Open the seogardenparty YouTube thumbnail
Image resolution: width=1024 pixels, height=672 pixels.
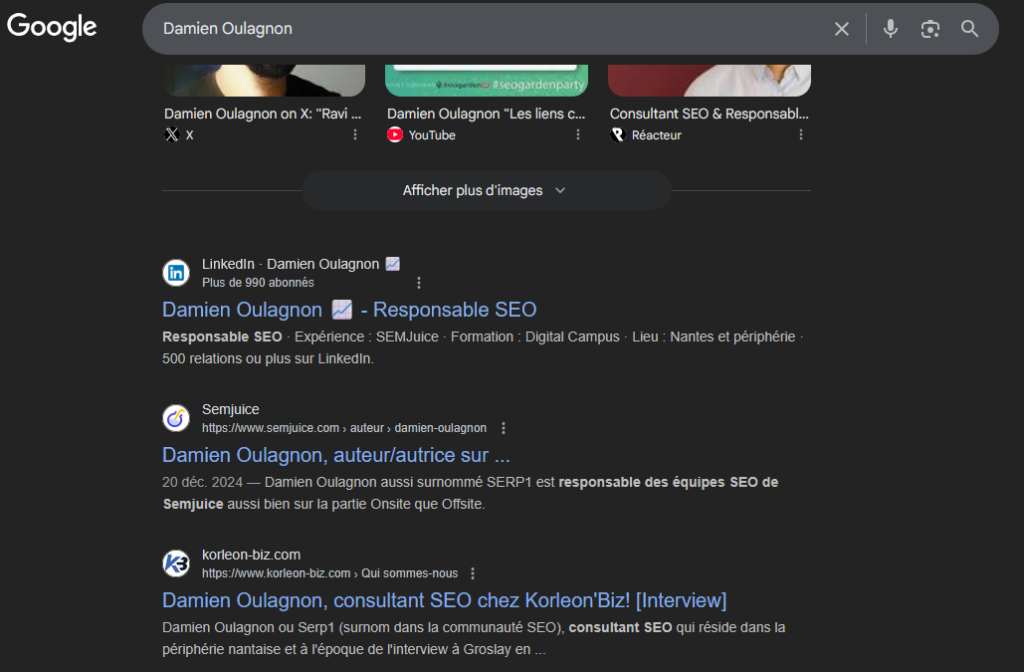[x=487, y=80]
